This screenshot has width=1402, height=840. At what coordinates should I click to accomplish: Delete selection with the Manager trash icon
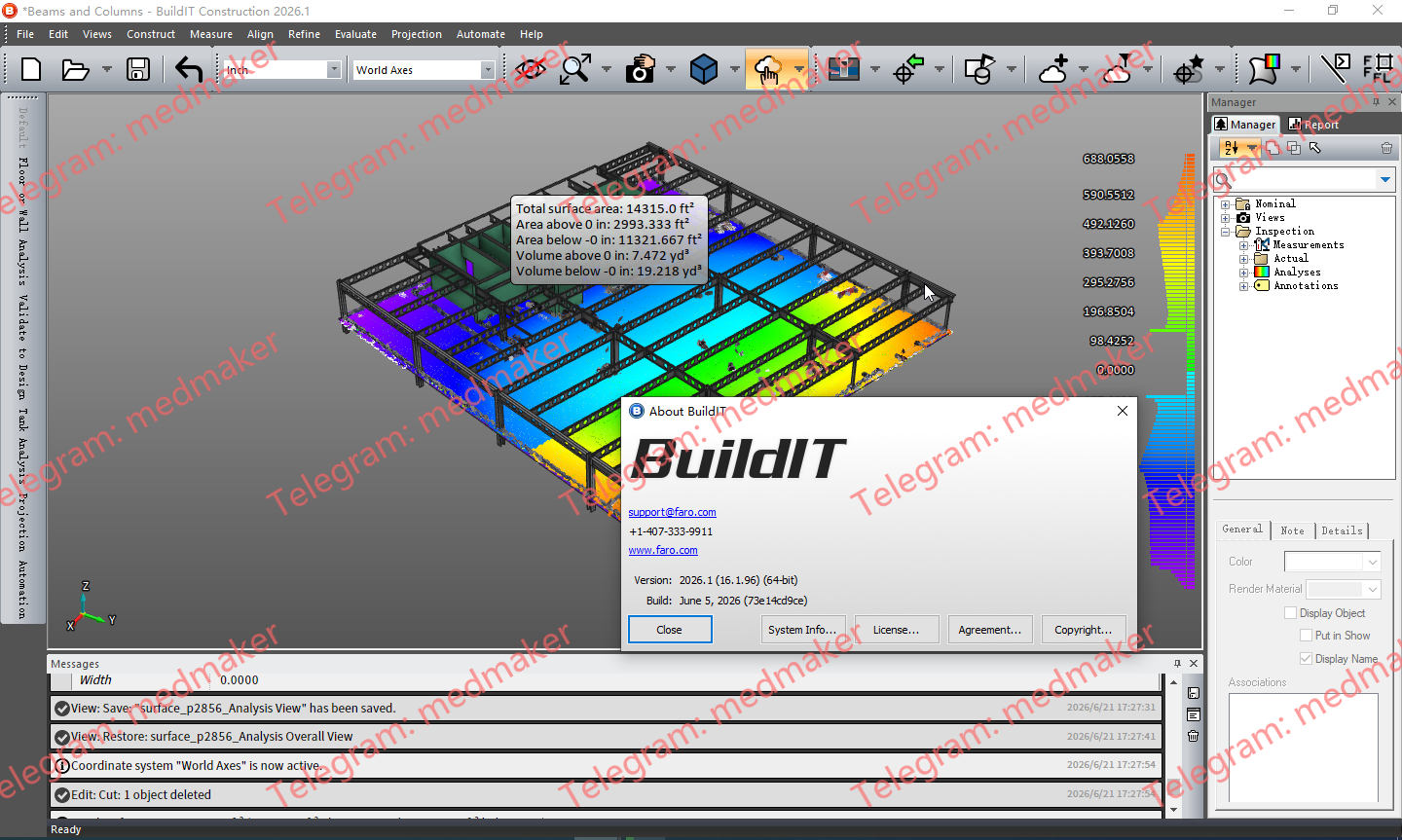[x=1386, y=148]
